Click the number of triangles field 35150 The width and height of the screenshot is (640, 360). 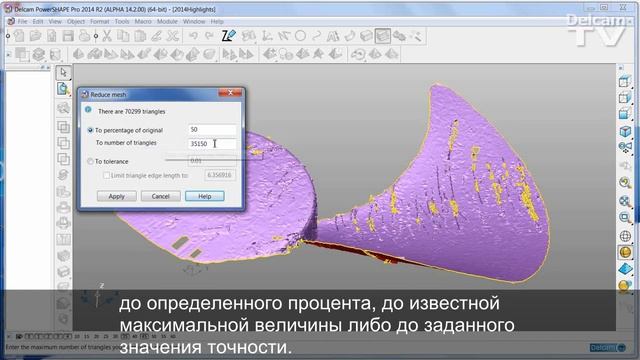[x=212, y=144]
